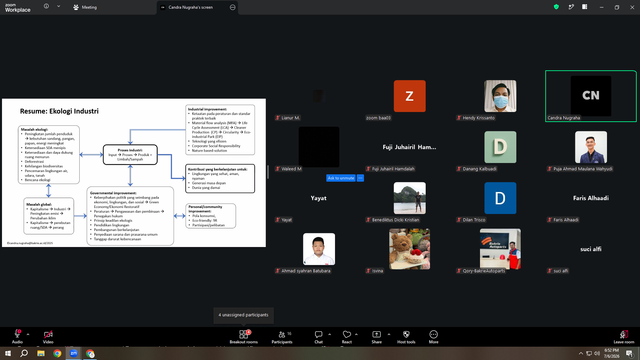Viewport: 640px width, 360px height.
Task: Select Puja Ahmad Maulana Wahyudi's photo
Action: 591,147
